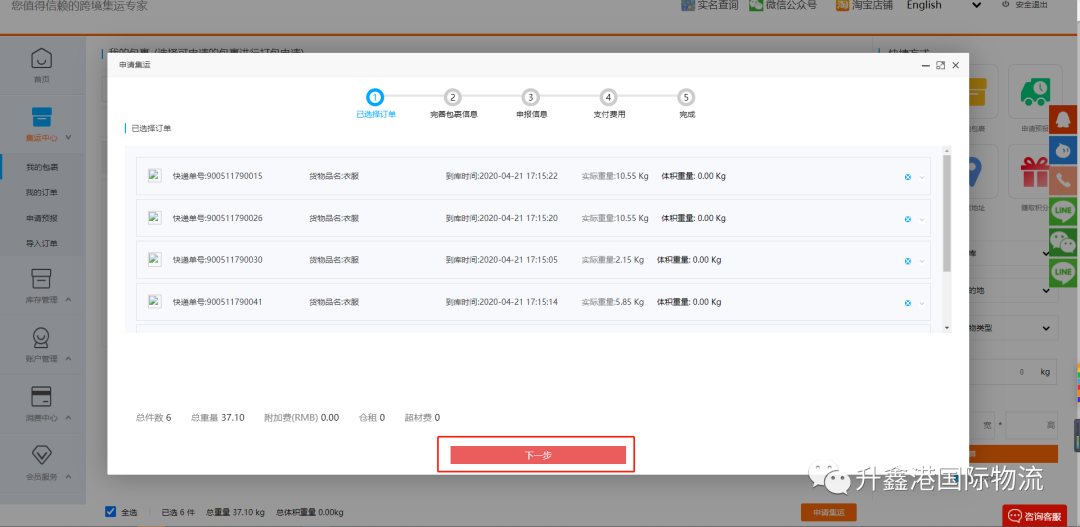The image size is (1080, 527).
Task: Expand the 账户管理 menu arrow
Action: tap(68, 359)
